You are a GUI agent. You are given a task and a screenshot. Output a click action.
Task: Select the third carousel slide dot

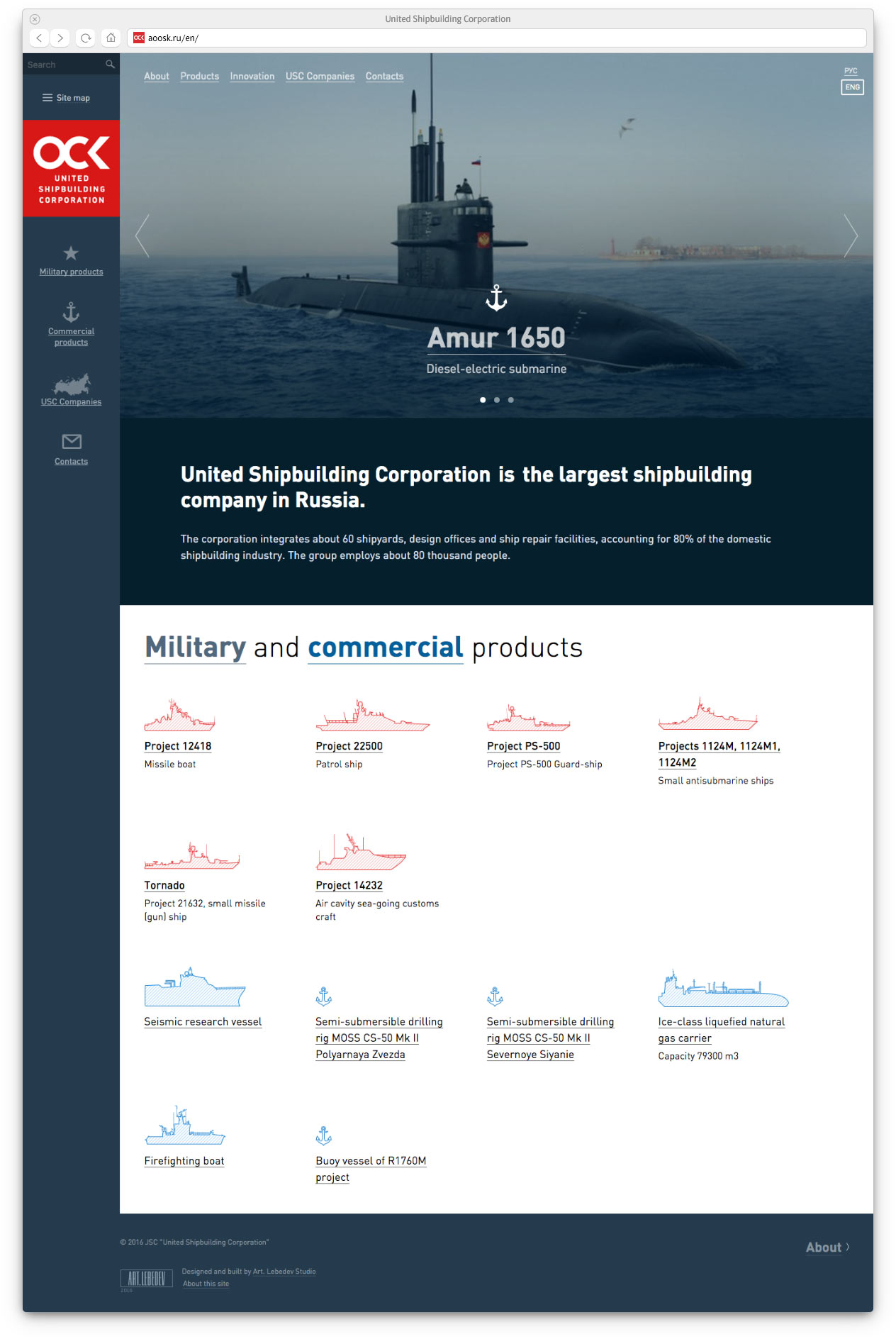click(511, 400)
